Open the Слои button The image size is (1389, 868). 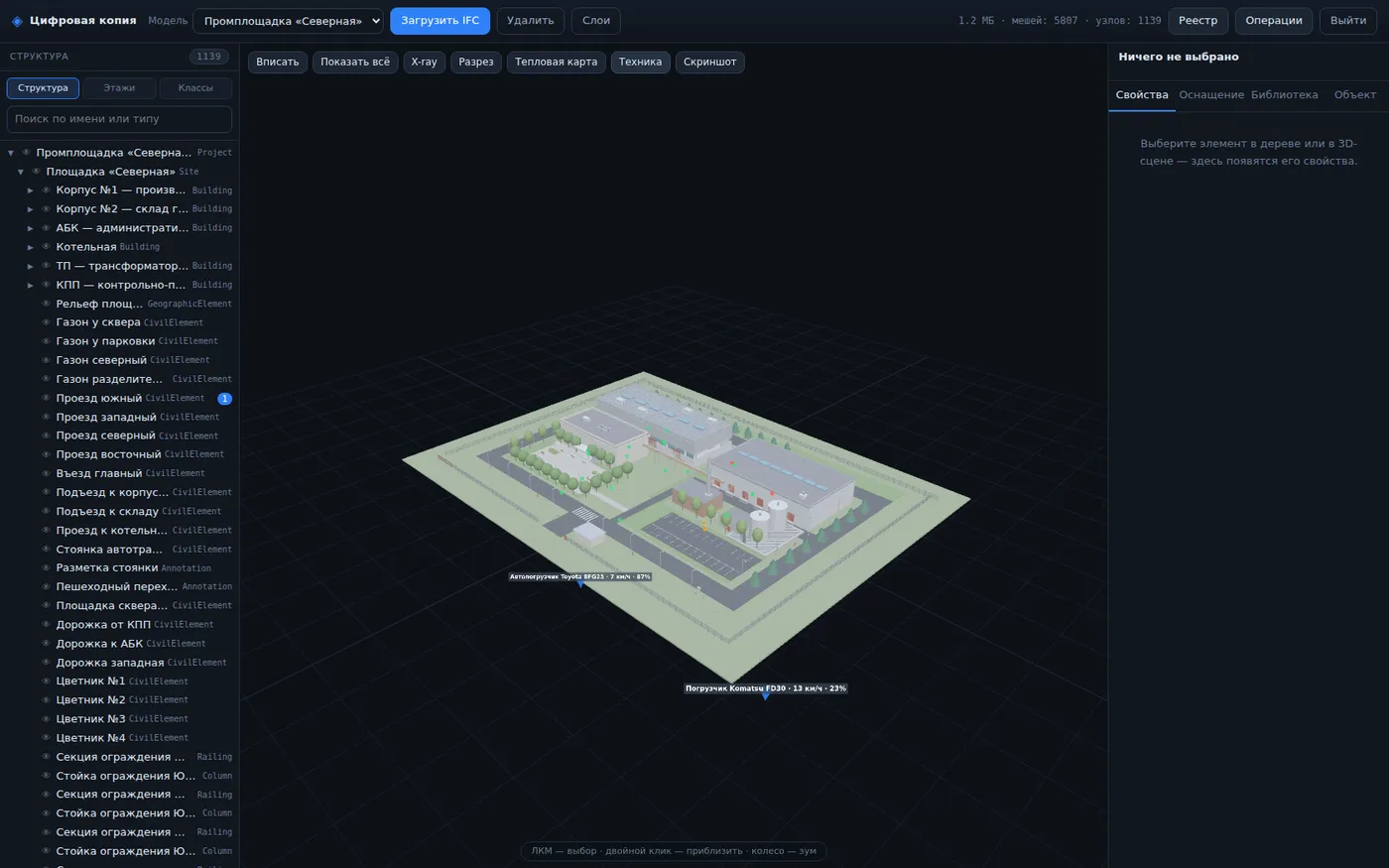click(x=596, y=21)
